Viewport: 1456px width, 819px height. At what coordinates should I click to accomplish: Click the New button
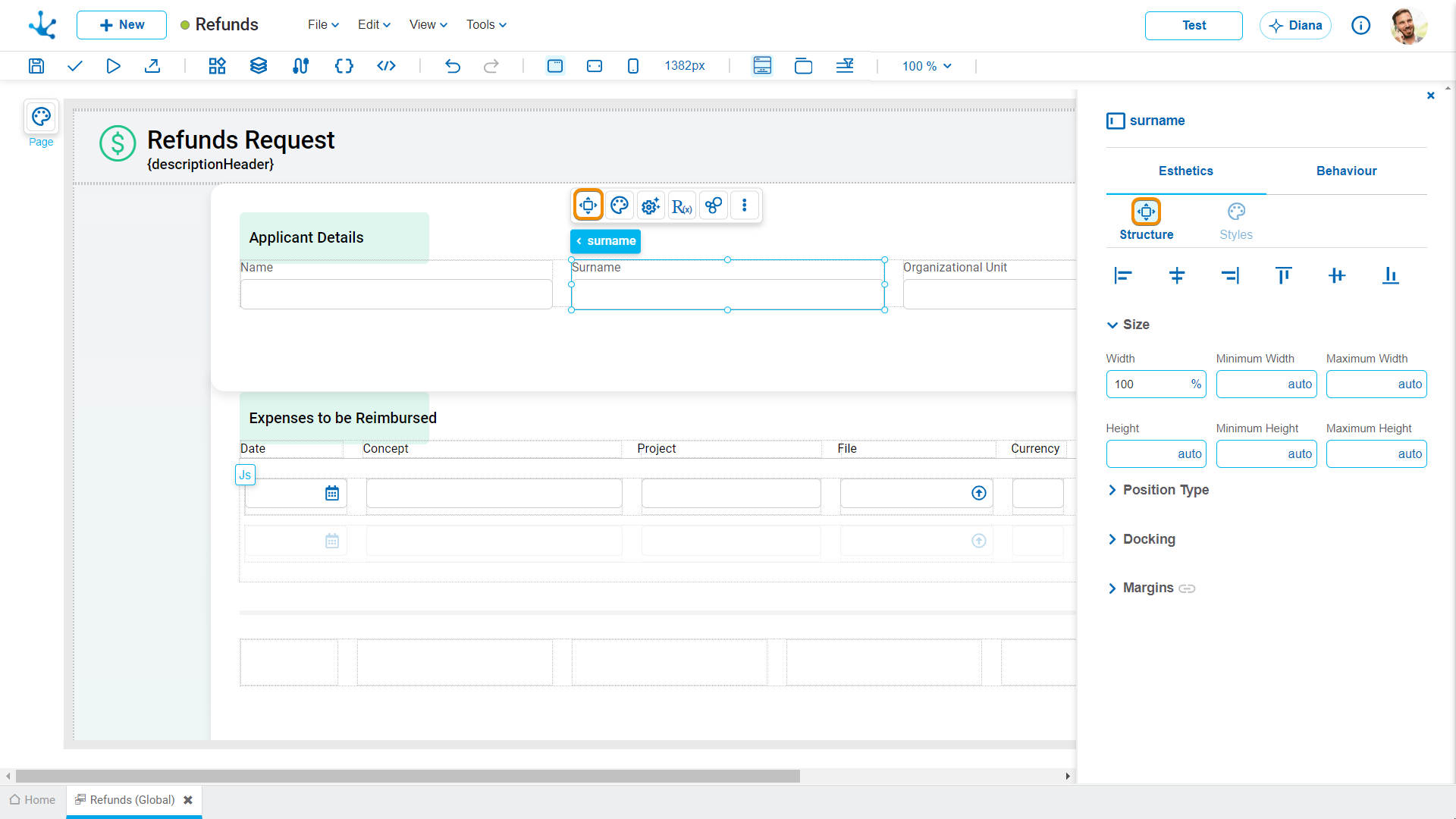[121, 25]
